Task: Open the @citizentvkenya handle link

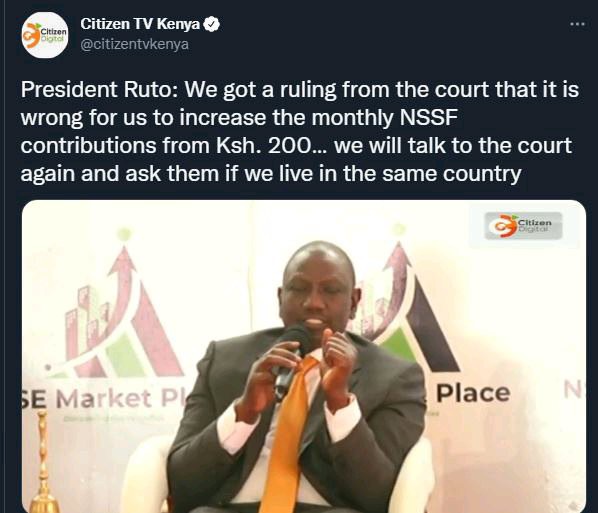Action: coord(134,44)
